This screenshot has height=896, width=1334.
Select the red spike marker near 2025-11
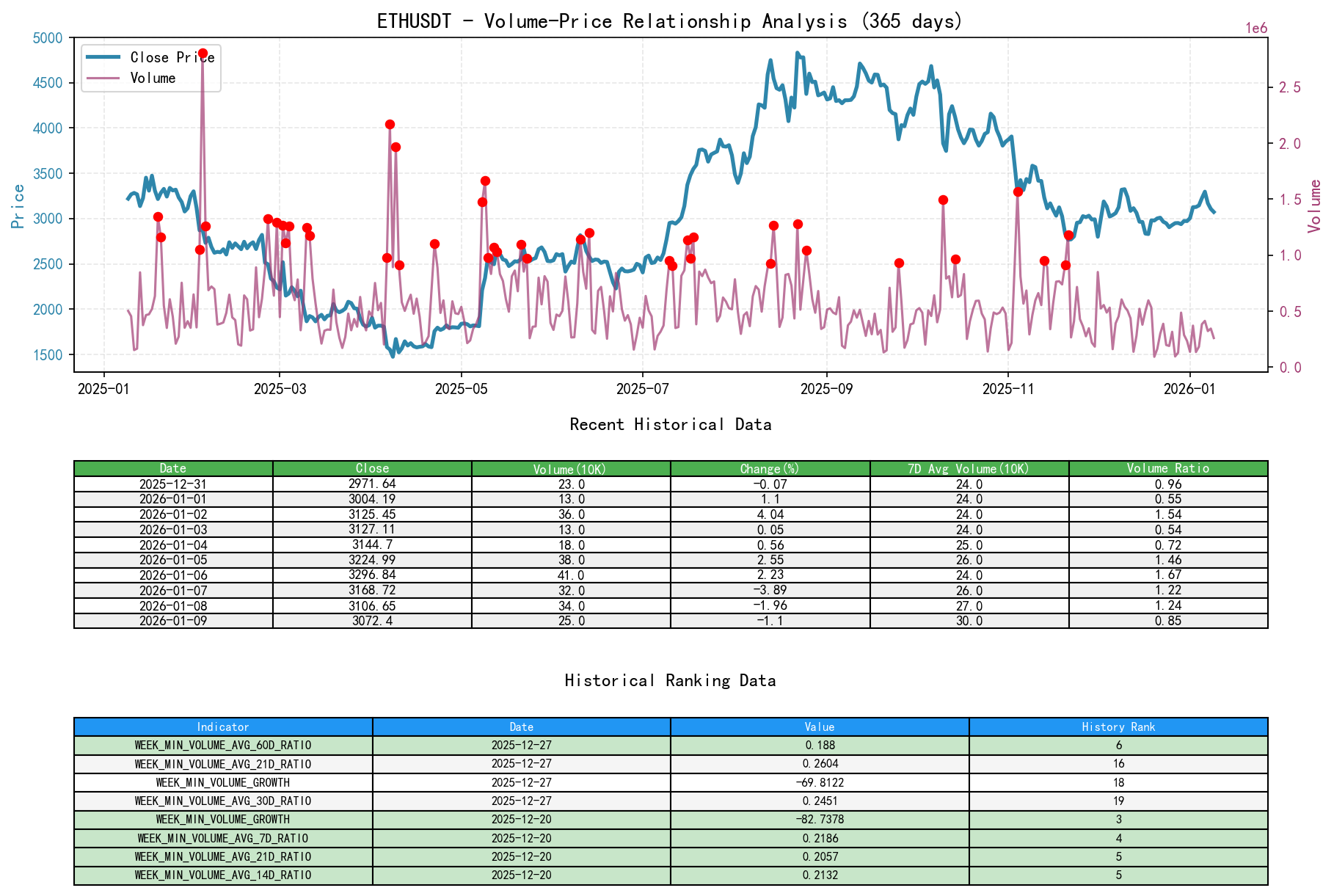click(x=1019, y=191)
